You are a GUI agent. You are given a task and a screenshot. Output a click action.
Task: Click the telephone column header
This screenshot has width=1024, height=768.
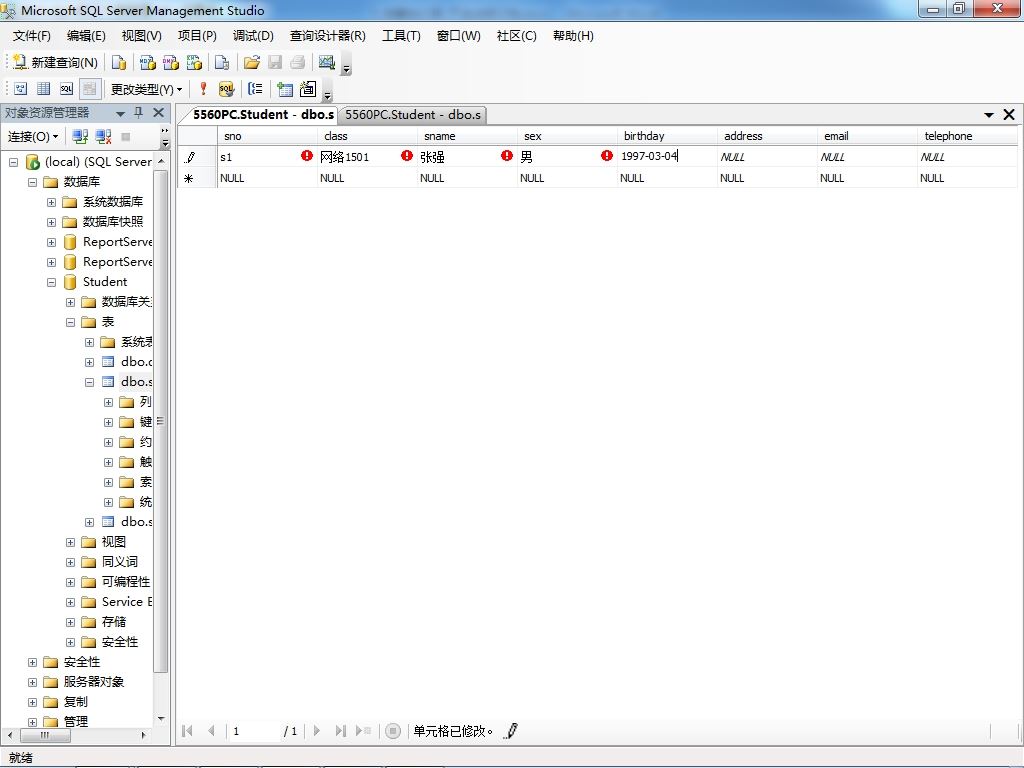[968, 136]
